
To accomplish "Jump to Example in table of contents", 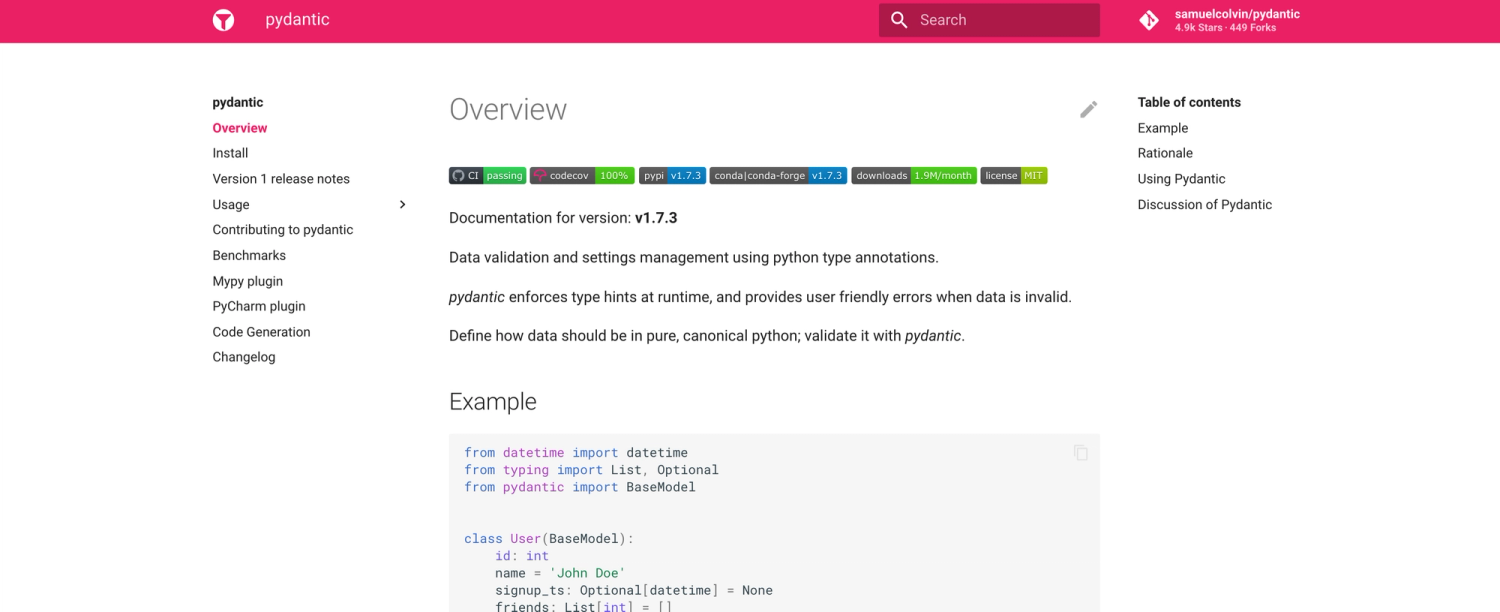I will [1163, 128].
